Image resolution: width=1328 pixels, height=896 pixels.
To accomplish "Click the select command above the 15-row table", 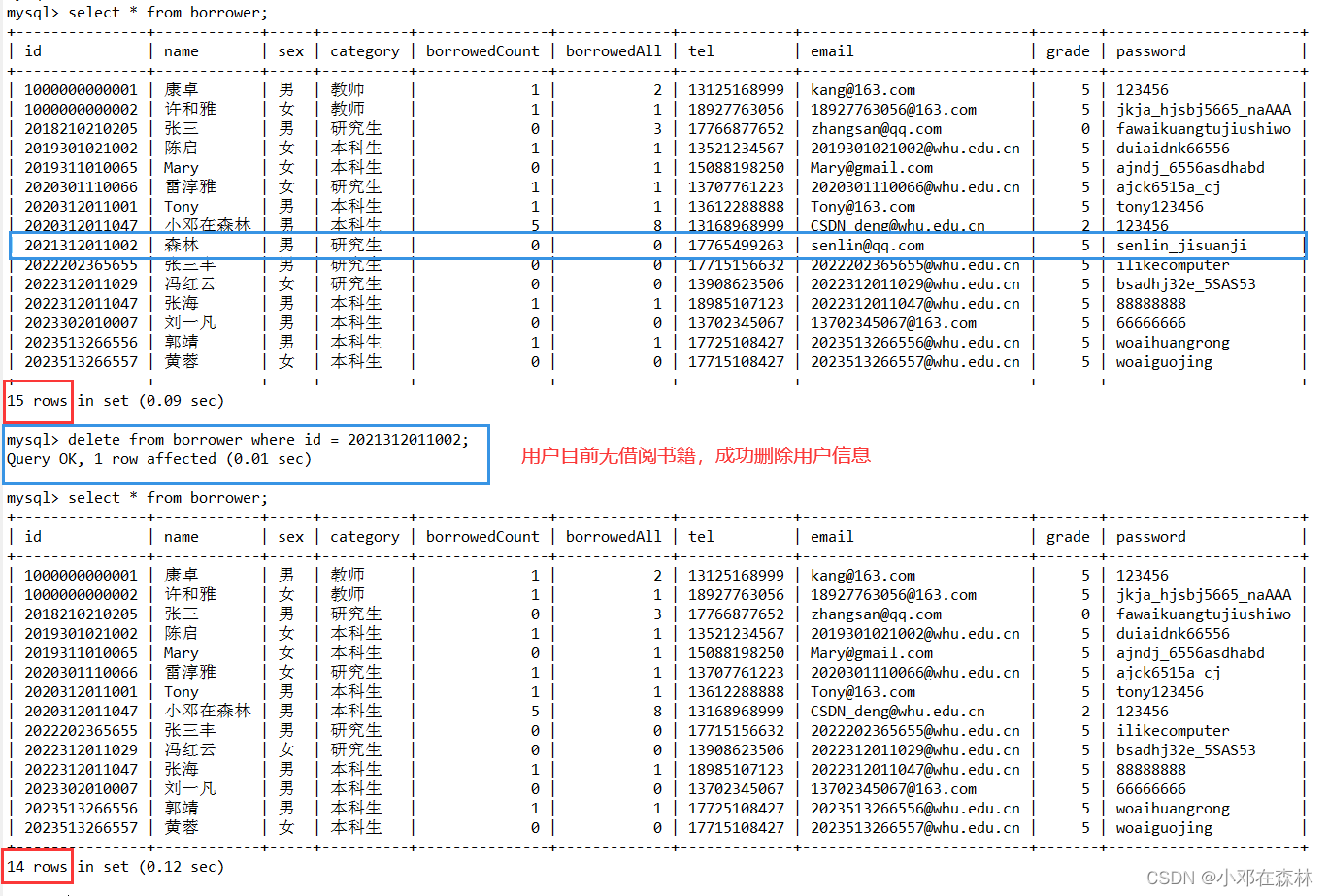I will (x=137, y=13).
